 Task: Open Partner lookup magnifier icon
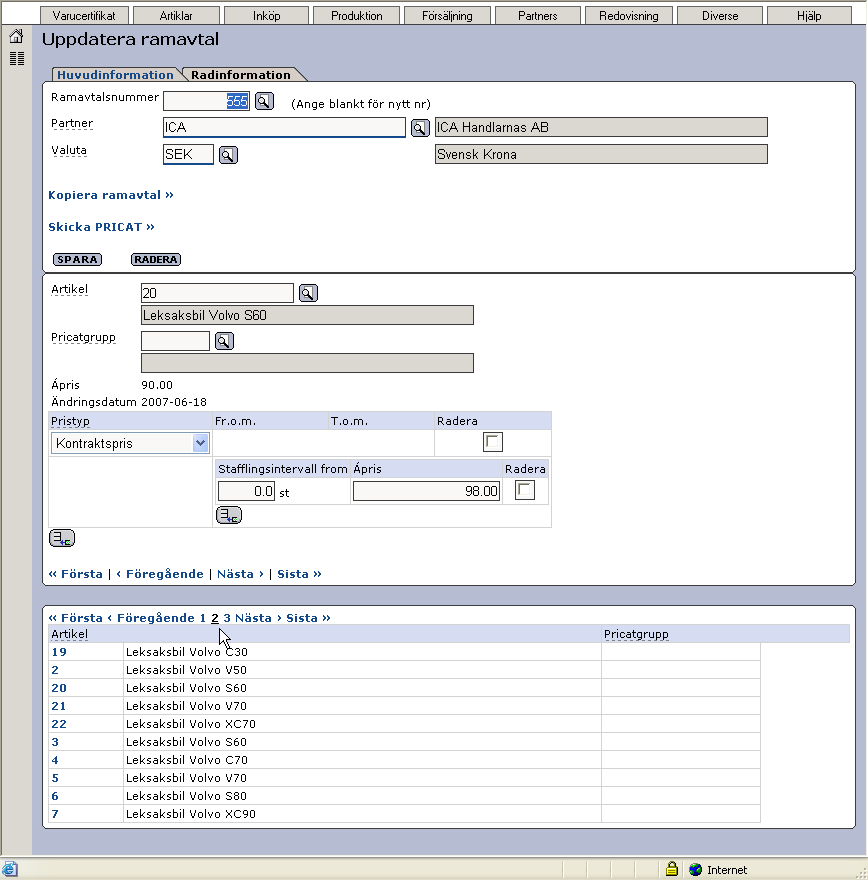[x=420, y=127]
